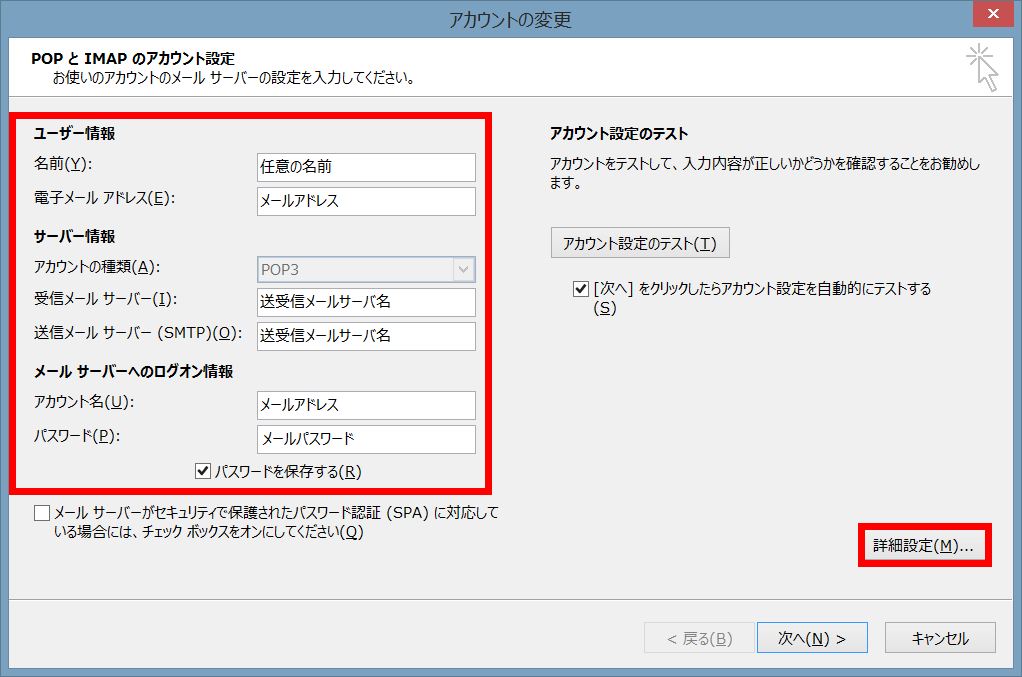Screen dimensions: 1022x677
Task: Cancel the dialog with キャンセル
Action: 939,637
